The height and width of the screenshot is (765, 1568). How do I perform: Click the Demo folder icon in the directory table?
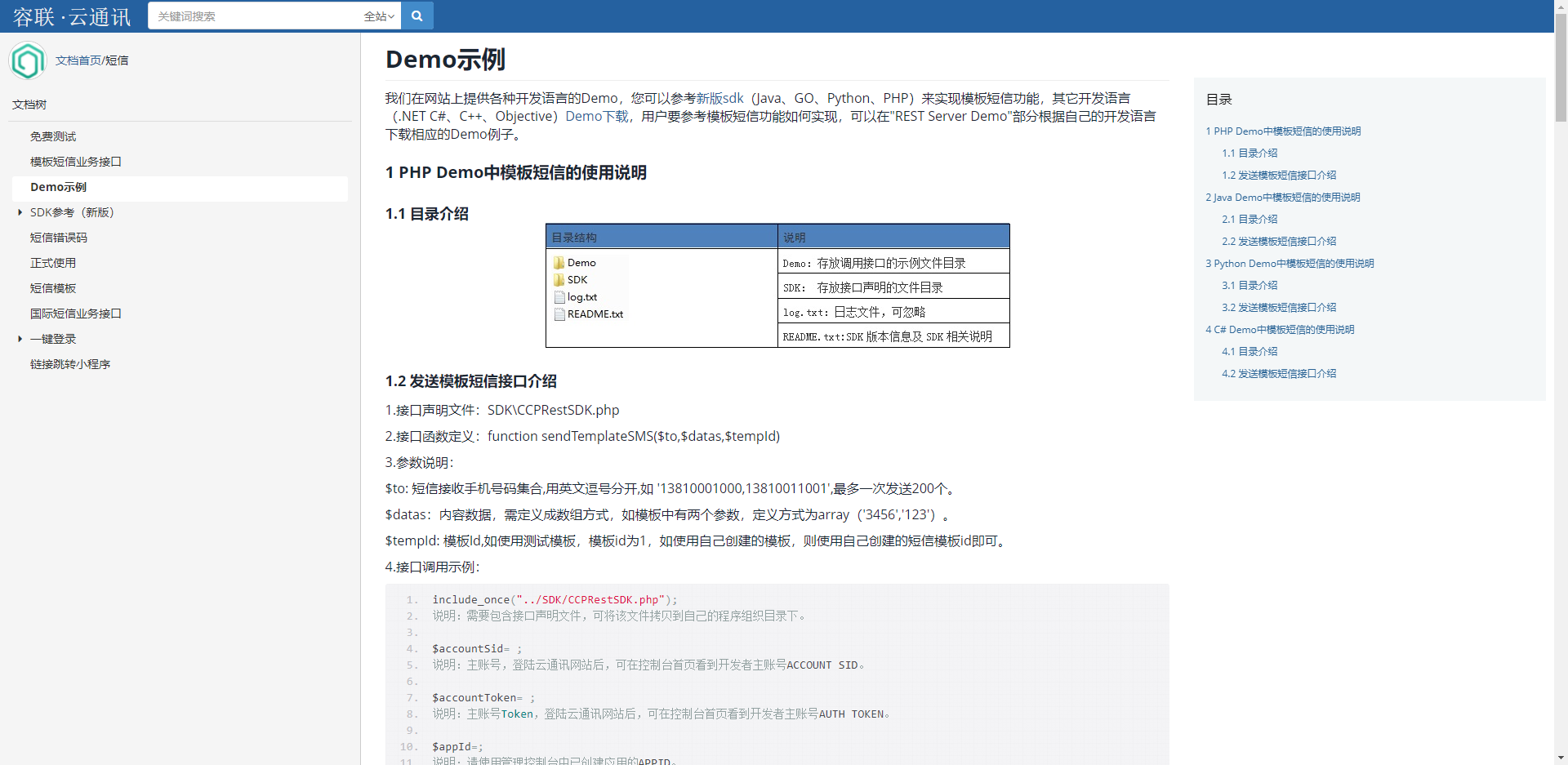(x=559, y=262)
